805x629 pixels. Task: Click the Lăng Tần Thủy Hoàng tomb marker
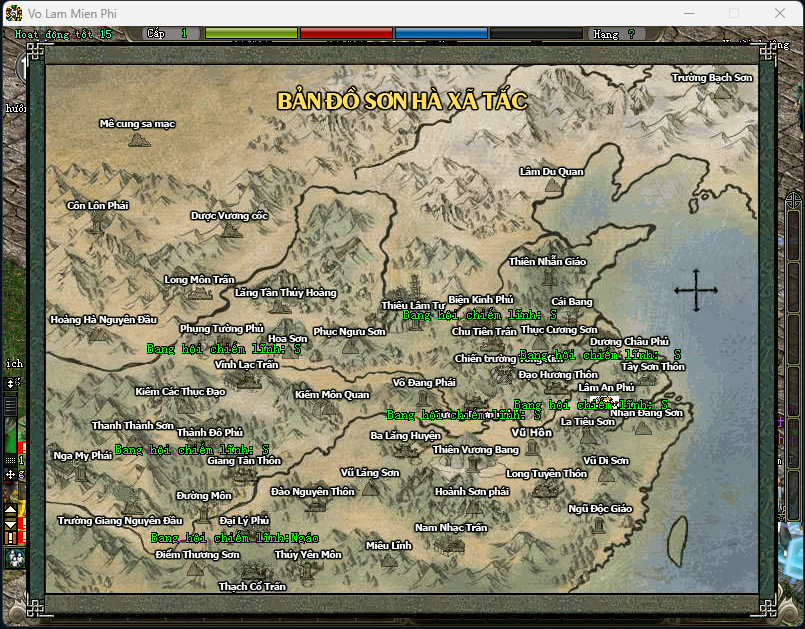pos(280,307)
